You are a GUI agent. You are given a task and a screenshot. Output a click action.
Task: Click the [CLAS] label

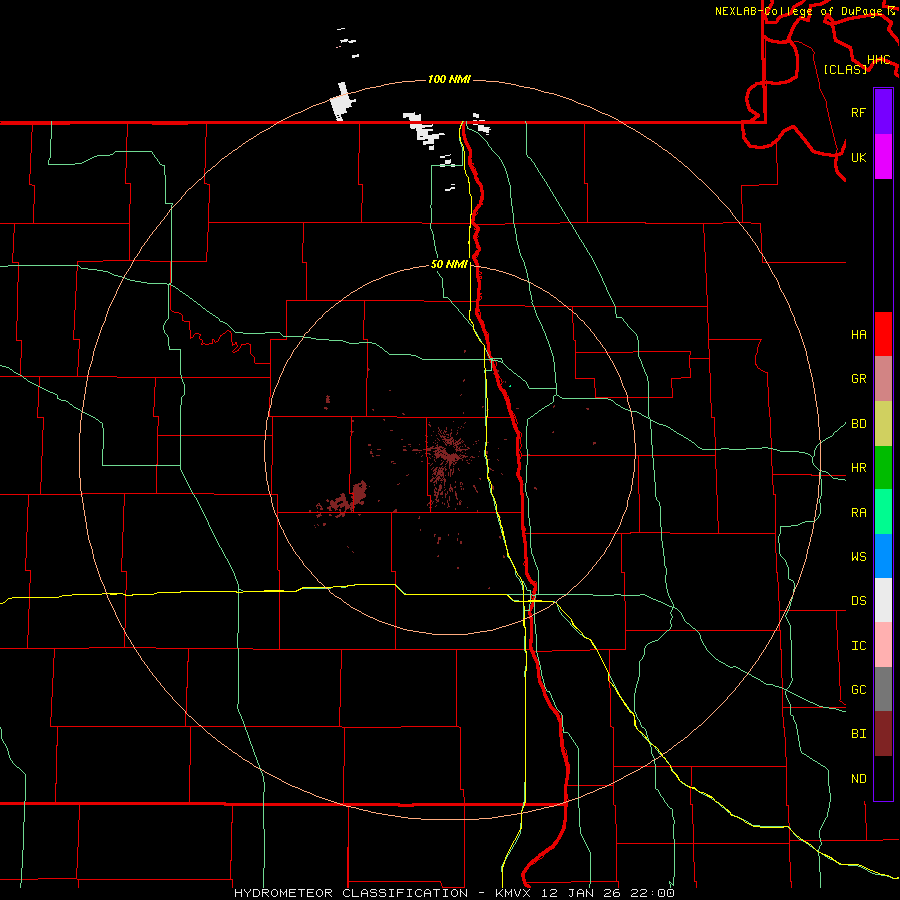845,69
